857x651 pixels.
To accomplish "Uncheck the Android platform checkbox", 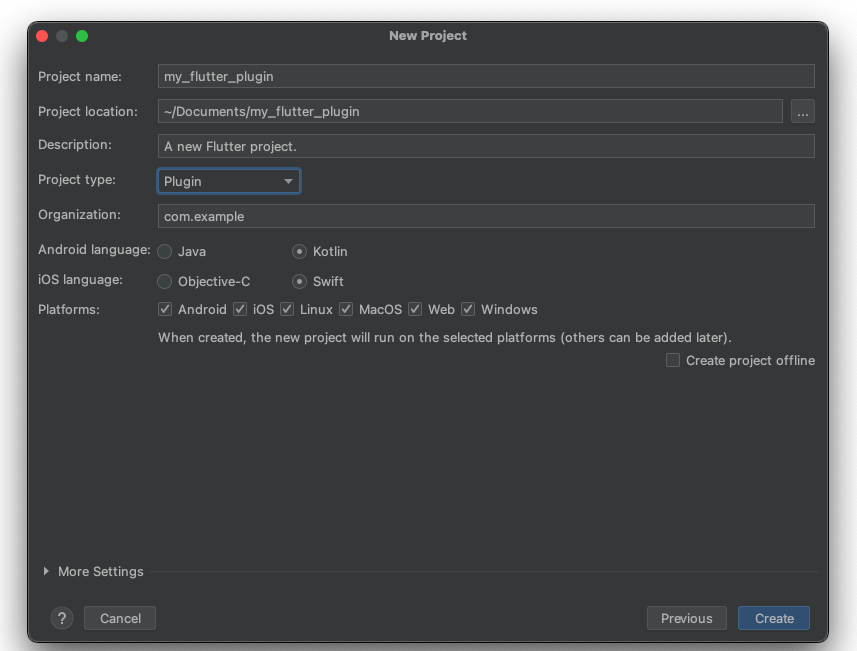I will click(x=165, y=310).
